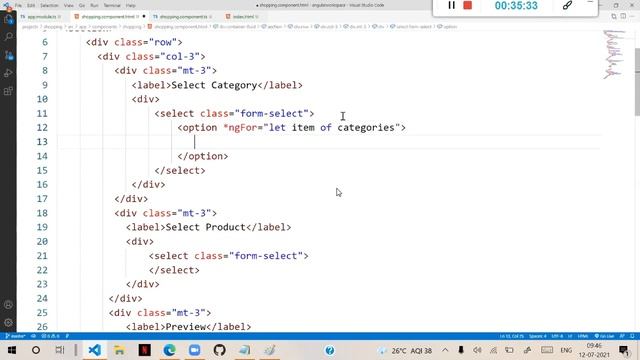Open the Windows Start menu
Image resolution: width=640 pixels, height=360 pixels.
12,350
